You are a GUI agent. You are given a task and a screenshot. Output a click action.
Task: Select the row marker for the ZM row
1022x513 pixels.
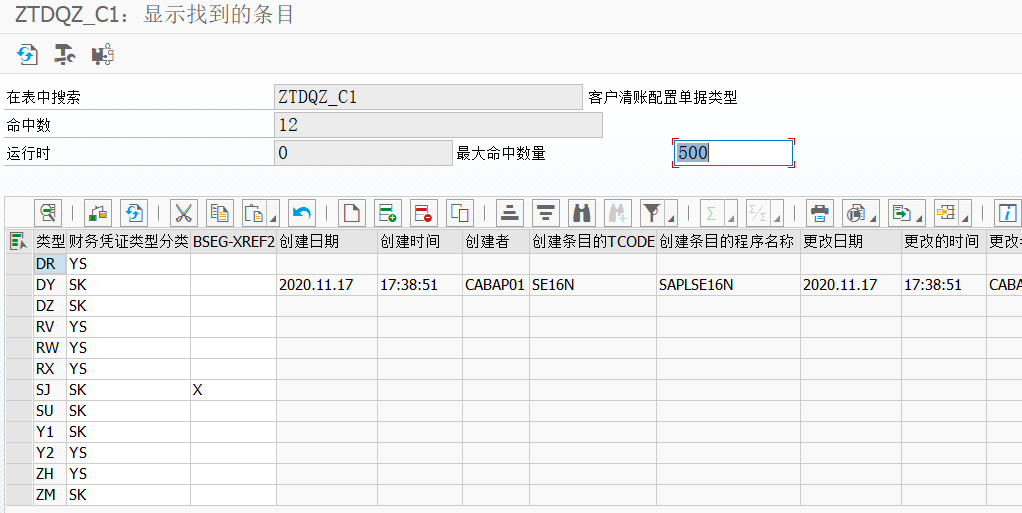(19, 495)
